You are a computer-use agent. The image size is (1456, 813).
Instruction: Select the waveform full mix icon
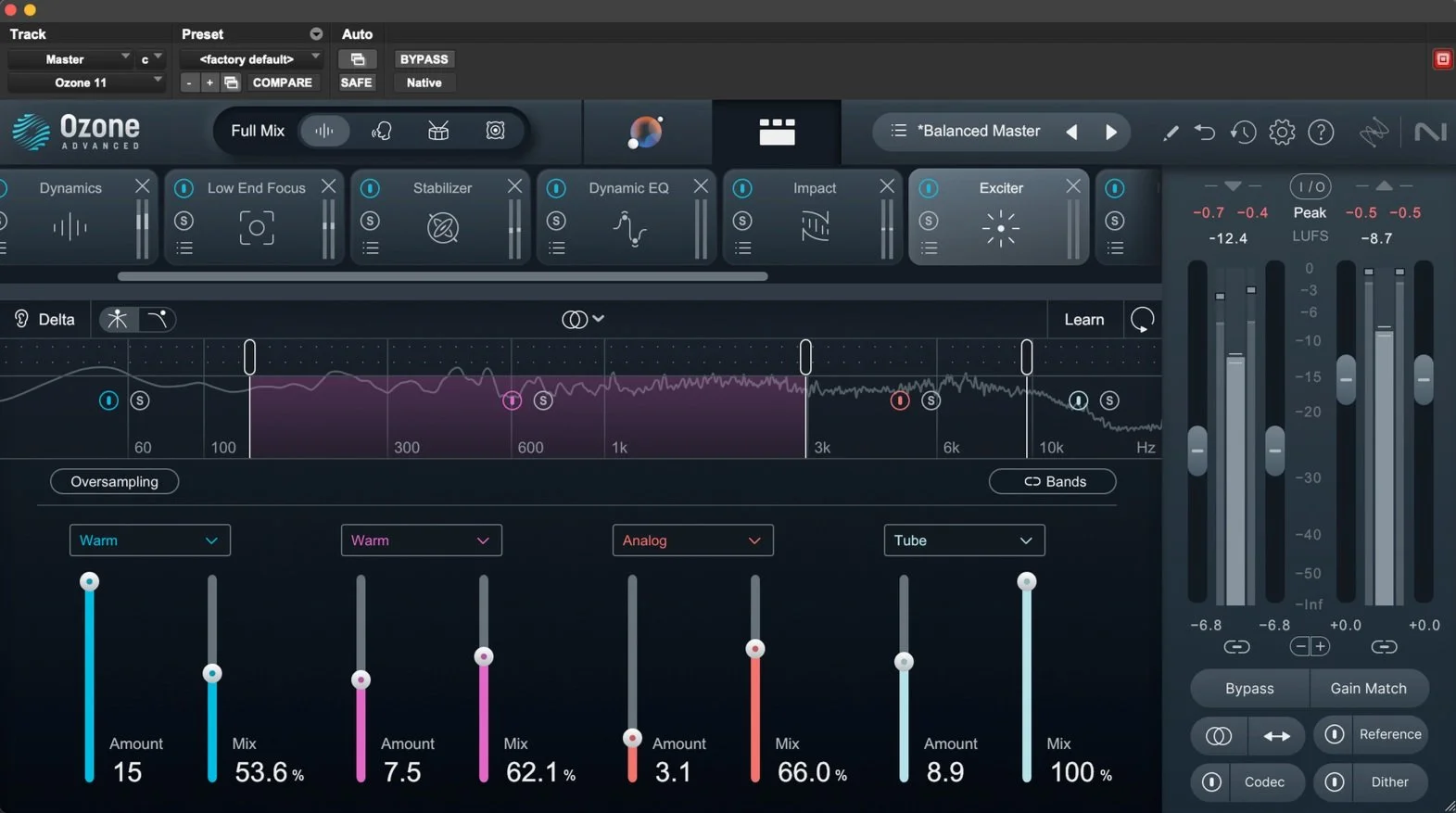[324, 131]
